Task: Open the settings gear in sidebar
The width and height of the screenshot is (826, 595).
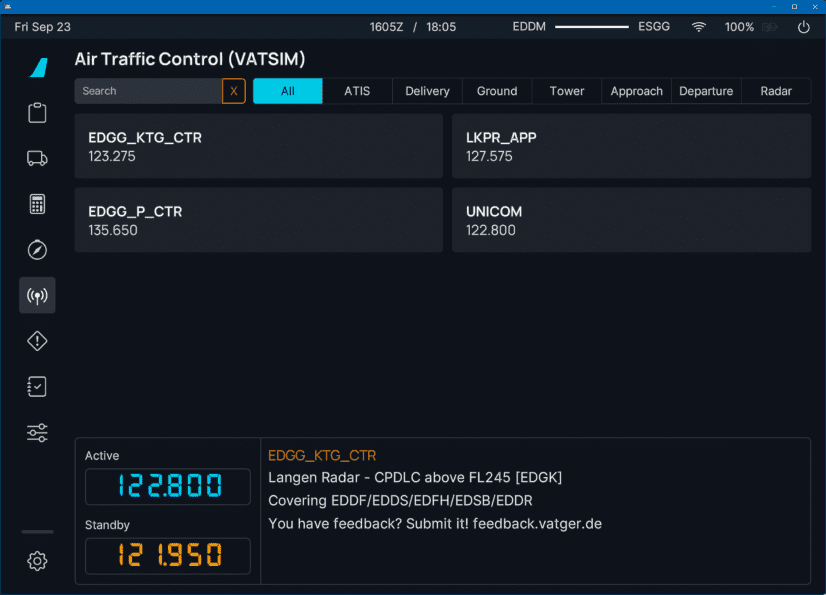Action: click(37, 561)
